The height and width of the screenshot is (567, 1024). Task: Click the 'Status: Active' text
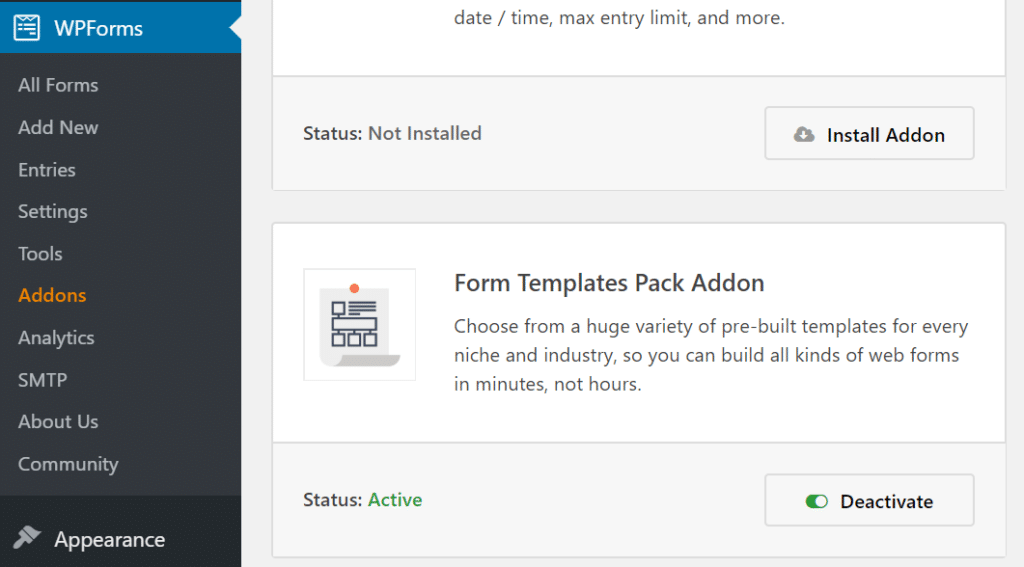point(362,500)
